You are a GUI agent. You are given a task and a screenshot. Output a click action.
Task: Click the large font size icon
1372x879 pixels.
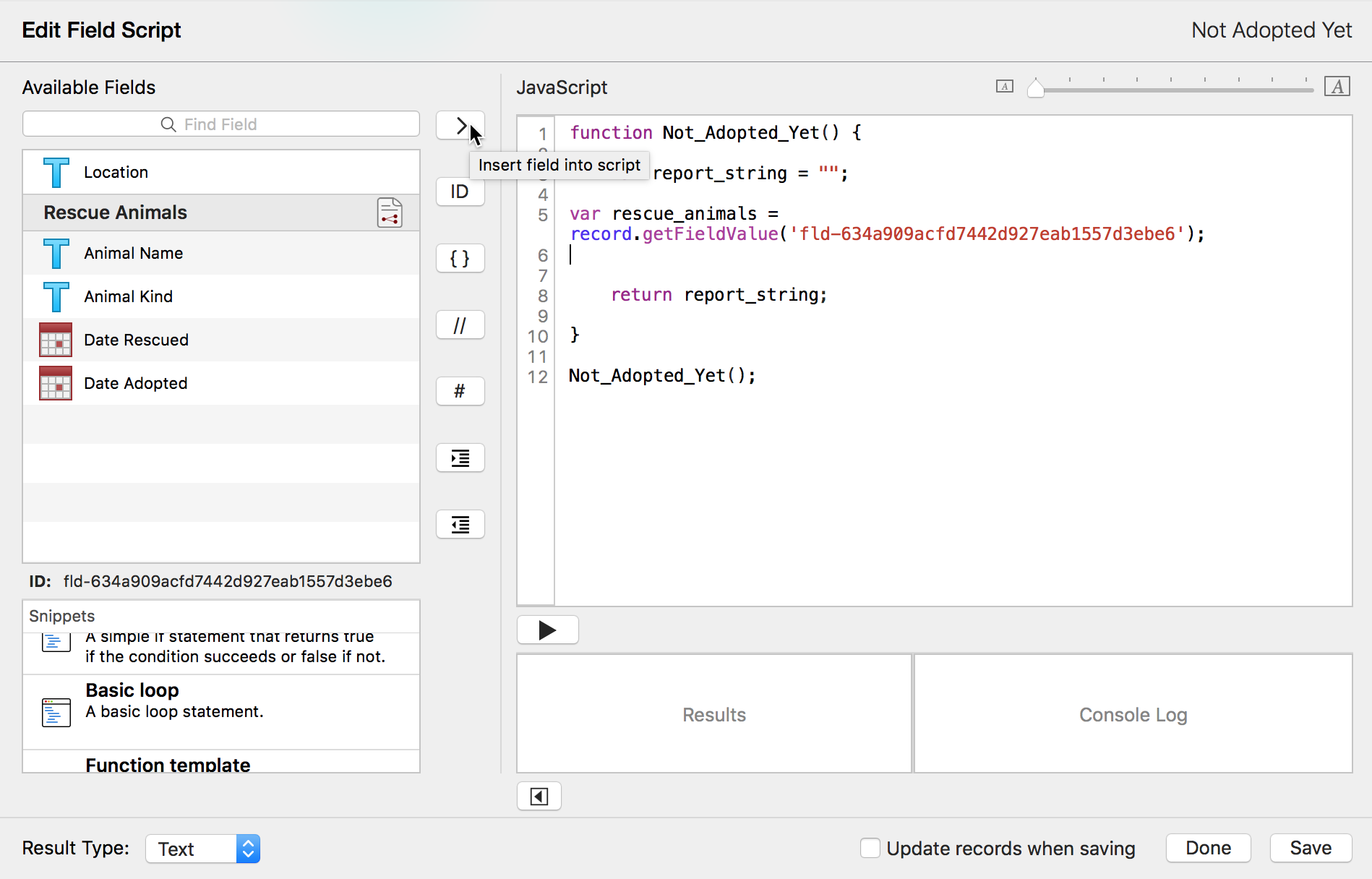pos(1337,86)
